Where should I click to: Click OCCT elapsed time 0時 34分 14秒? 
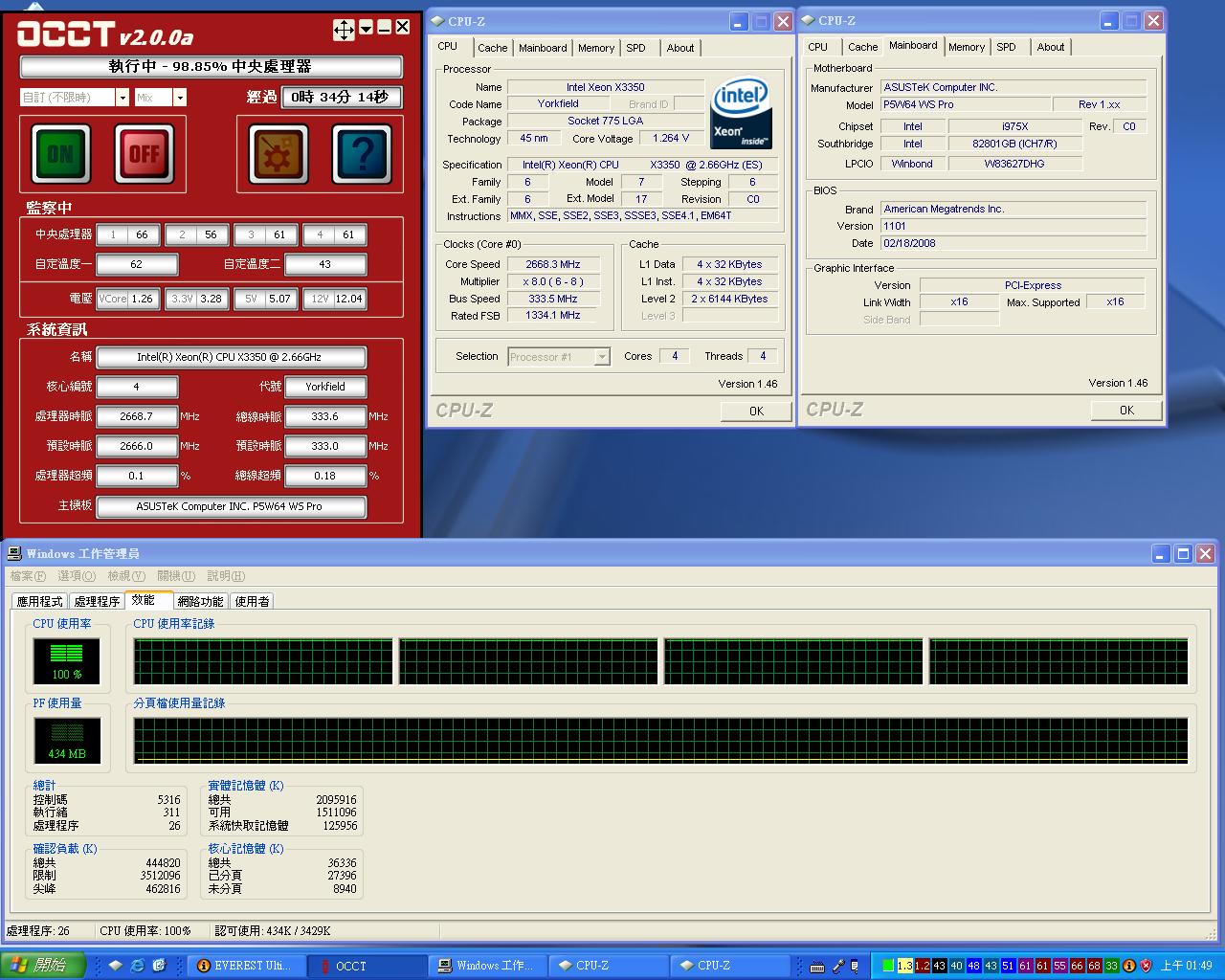pyautogui.click(x=341, y=98)
